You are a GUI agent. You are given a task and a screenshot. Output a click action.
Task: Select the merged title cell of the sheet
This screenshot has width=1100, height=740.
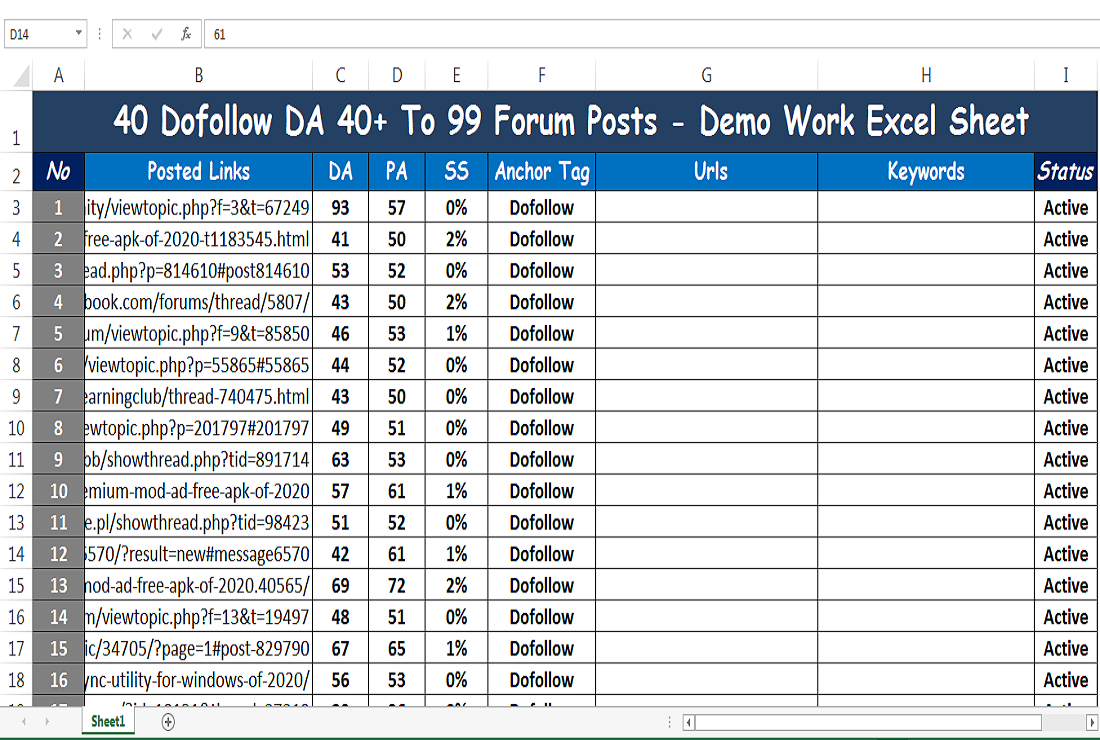tap(567, 122)
